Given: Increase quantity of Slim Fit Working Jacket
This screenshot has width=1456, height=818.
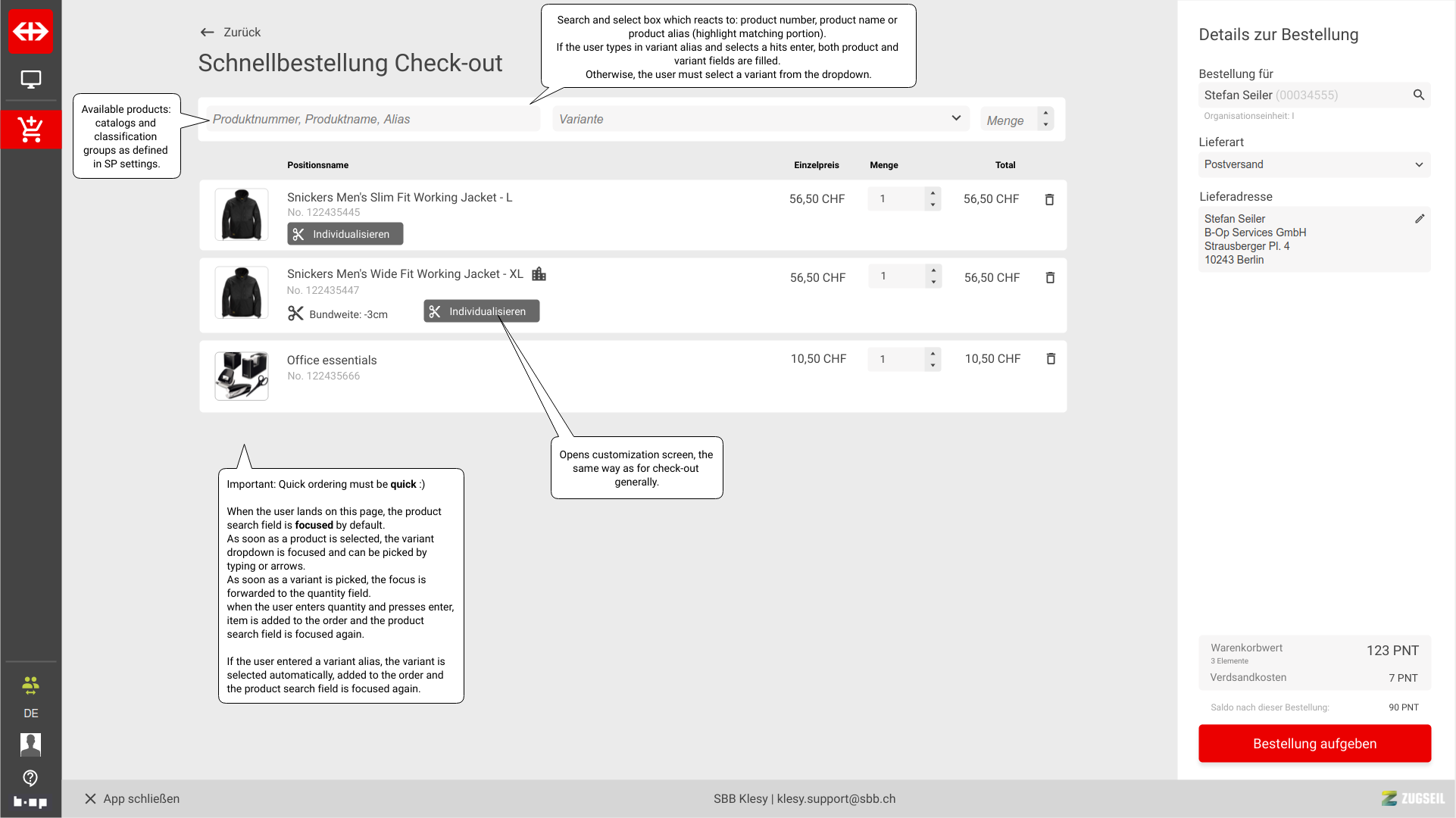Looking at the screenshot, I should [933, 193].
